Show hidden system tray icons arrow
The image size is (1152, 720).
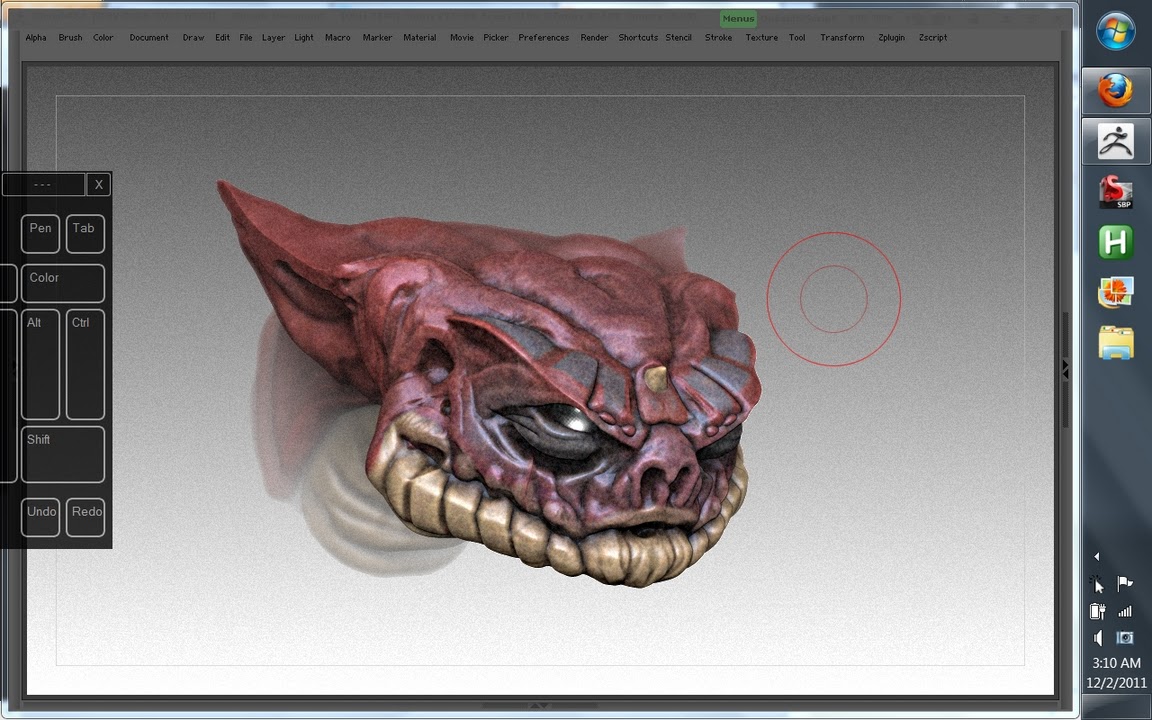point(1097,557)
